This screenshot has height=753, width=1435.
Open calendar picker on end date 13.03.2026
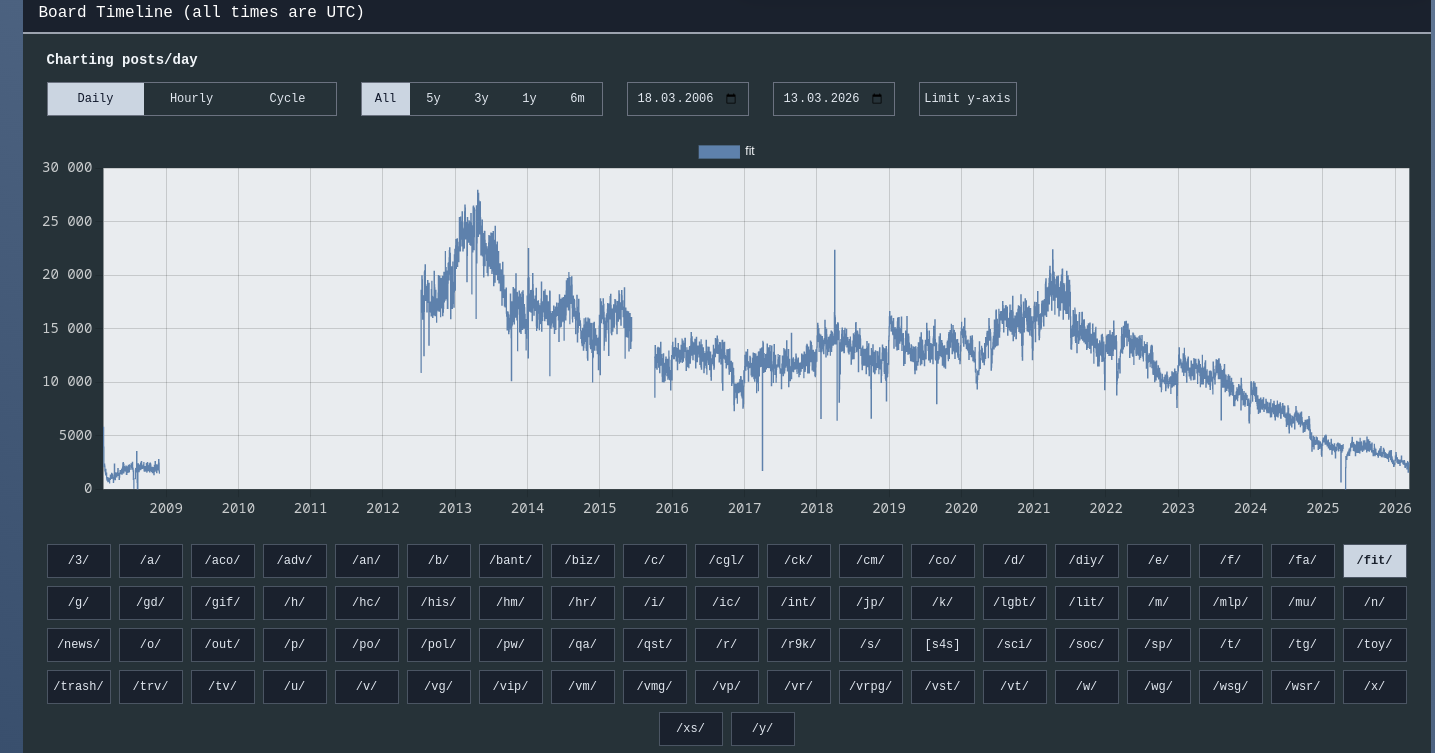877,99
